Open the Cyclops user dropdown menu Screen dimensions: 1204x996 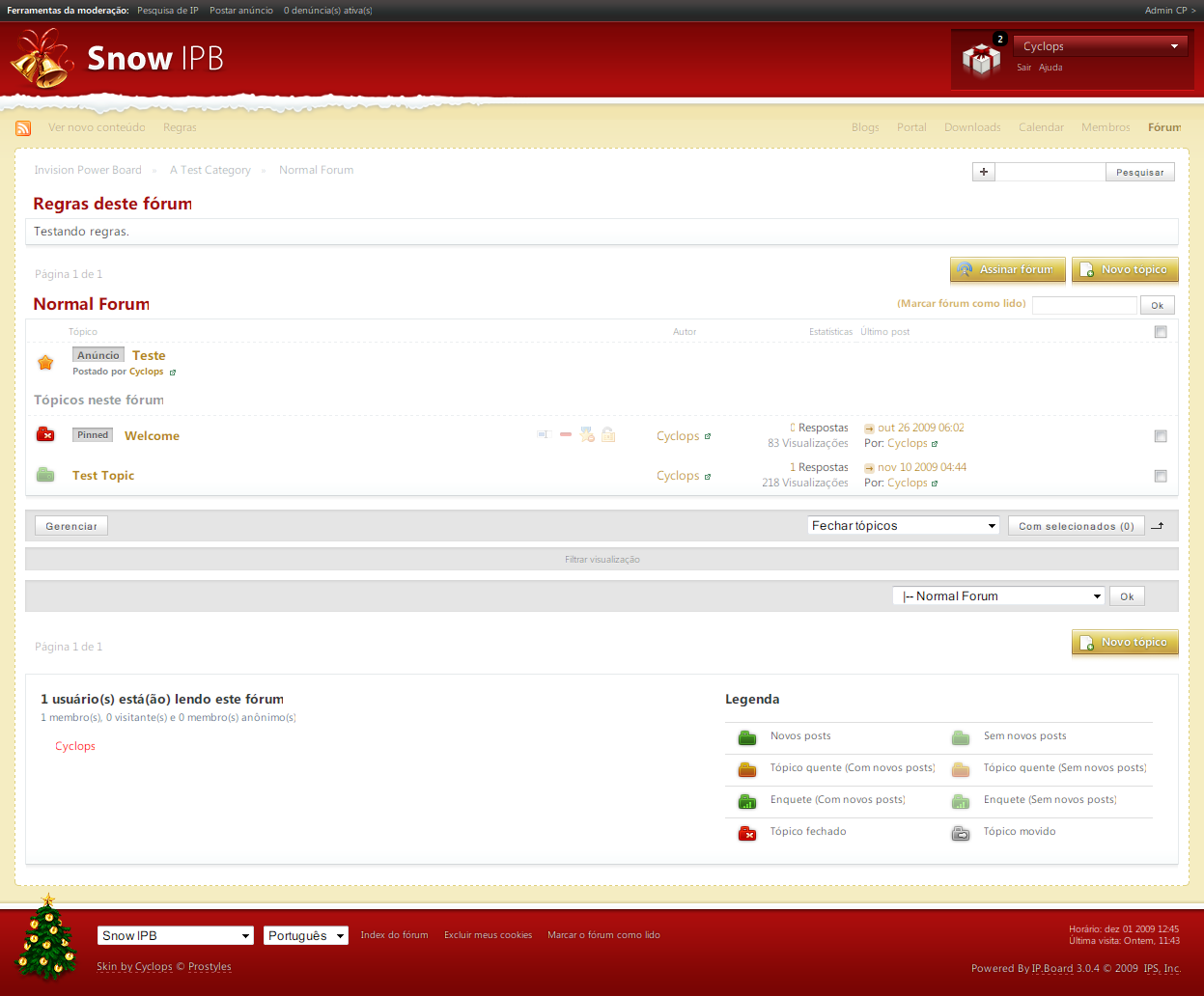[1100, 46]
